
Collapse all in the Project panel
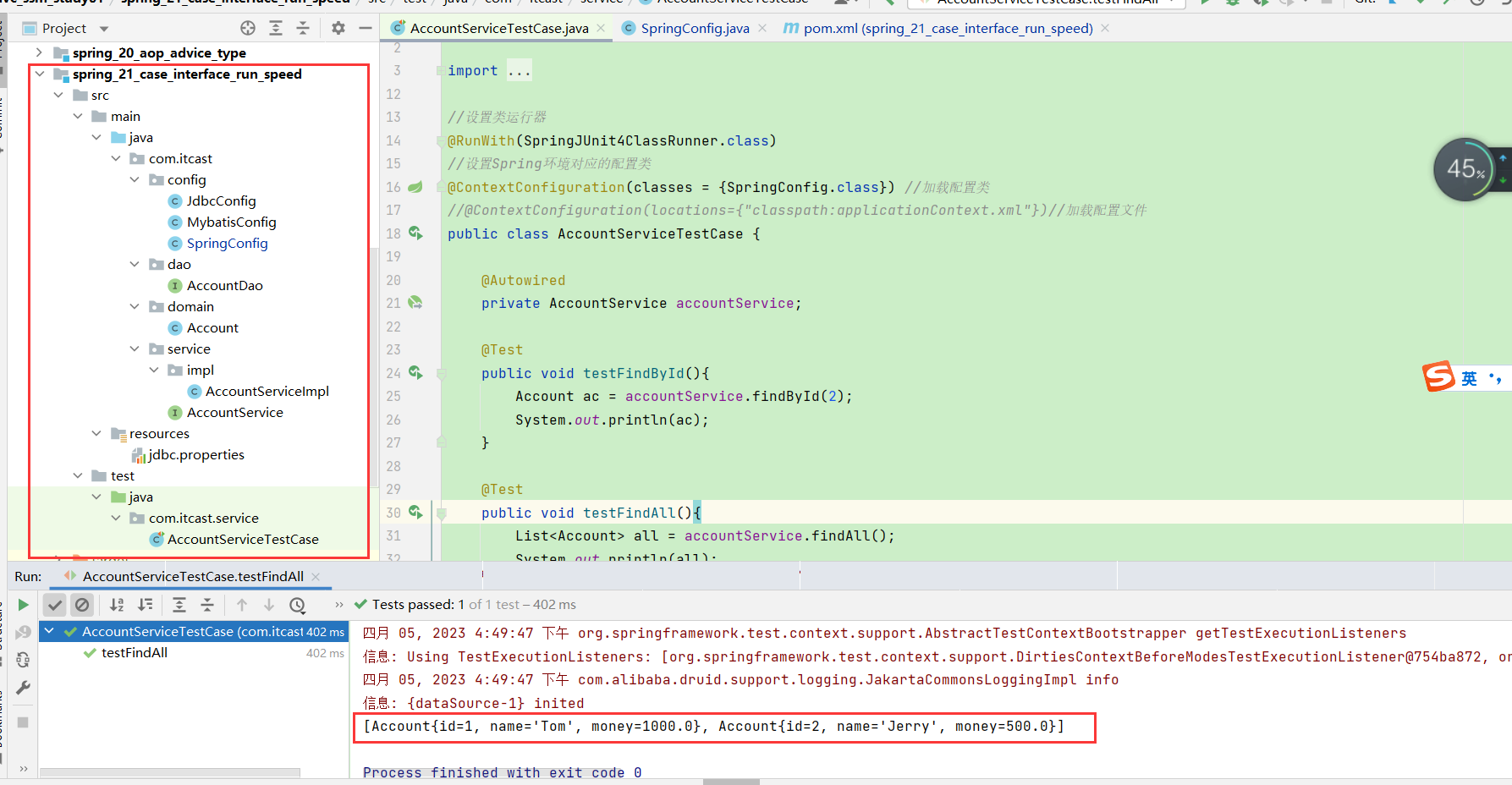[x=303, y=28]
